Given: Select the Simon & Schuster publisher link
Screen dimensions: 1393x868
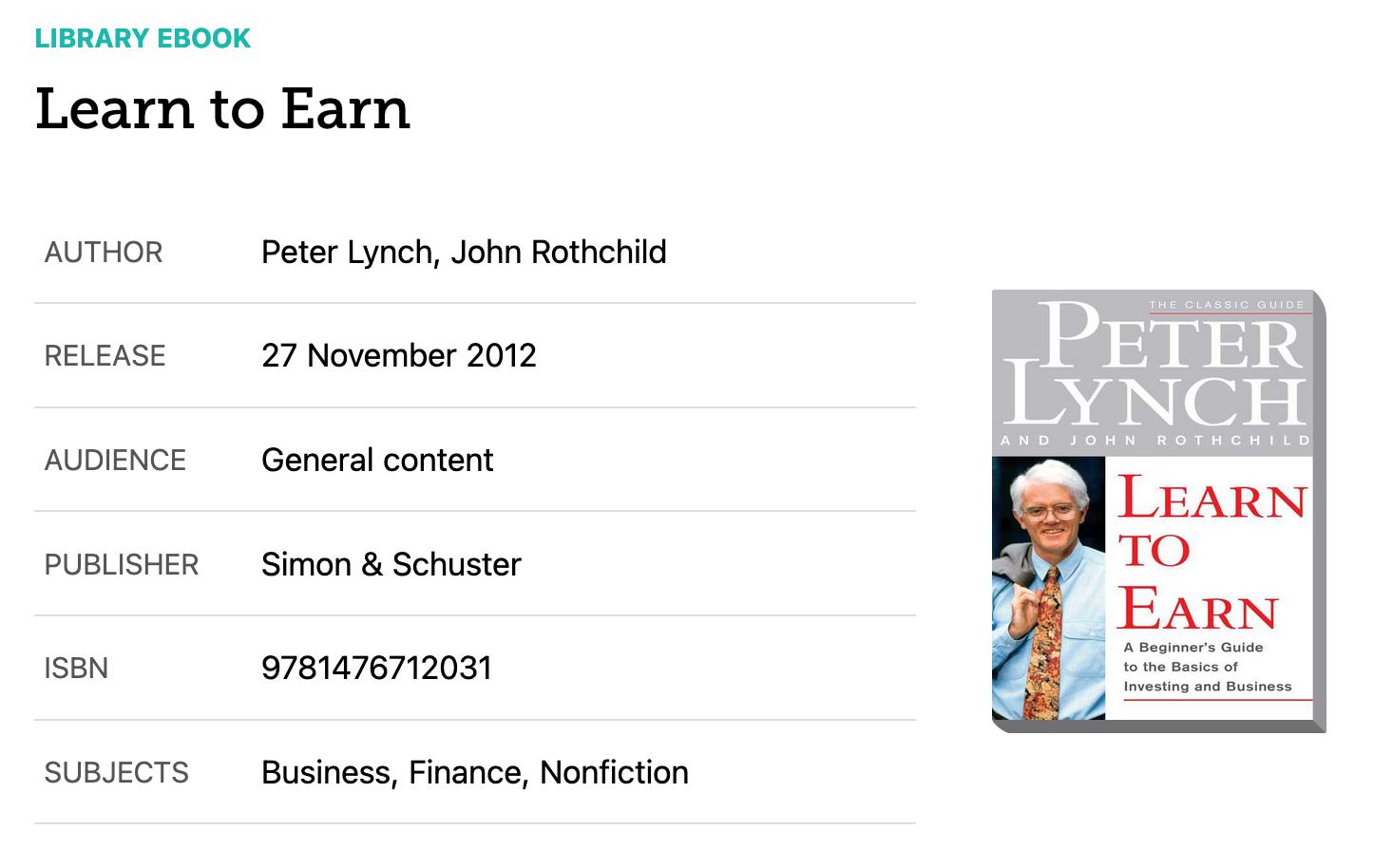Looking at the screenshot, I should (x=391, y=564).
